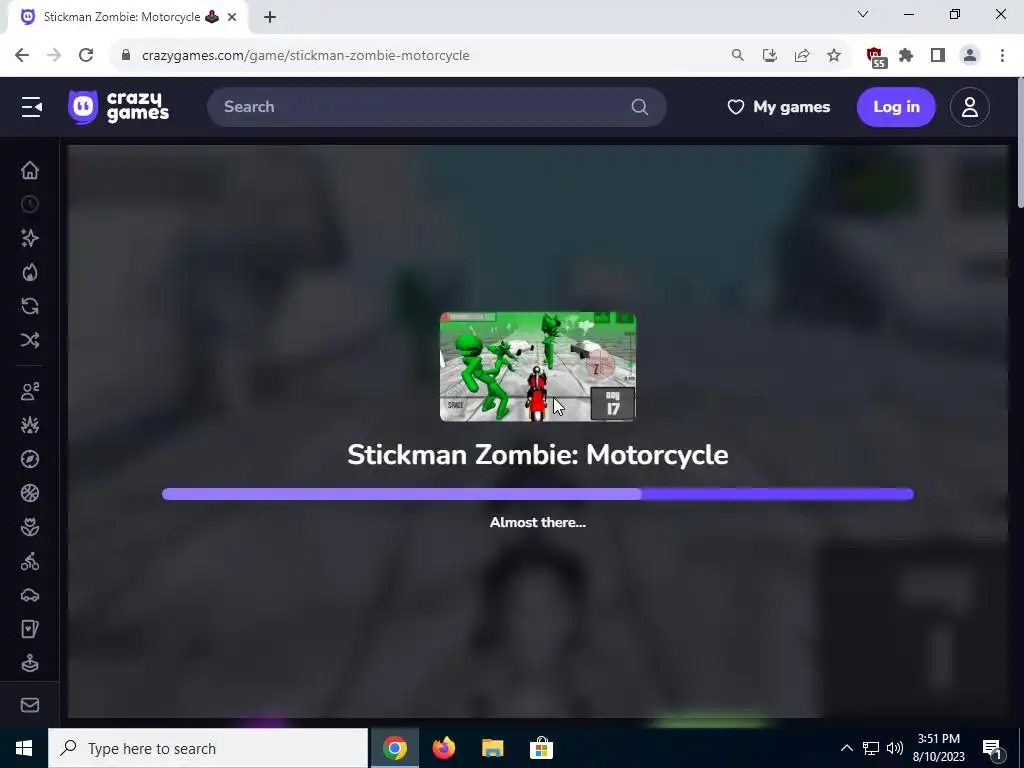Open Windows Start menu
Screen dimensions: 1024x768
coord(24,748)
